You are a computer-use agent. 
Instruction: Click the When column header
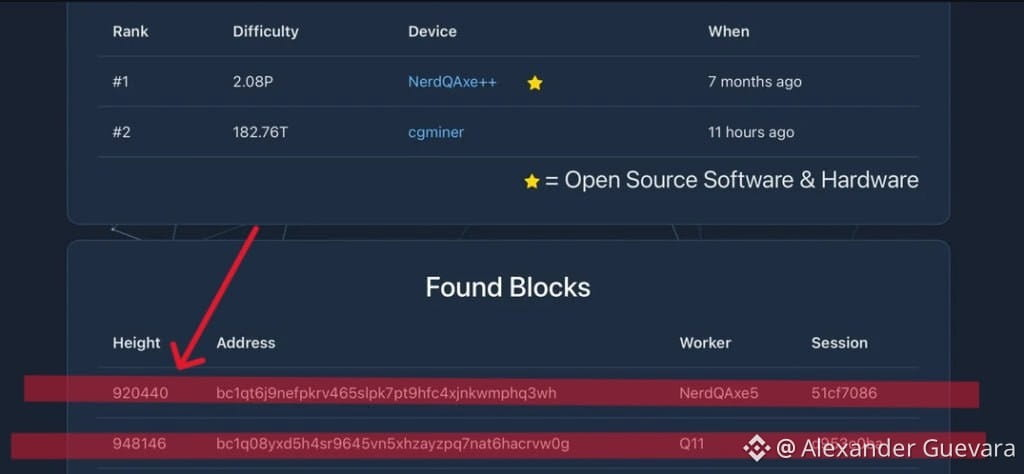click(729, 31)
